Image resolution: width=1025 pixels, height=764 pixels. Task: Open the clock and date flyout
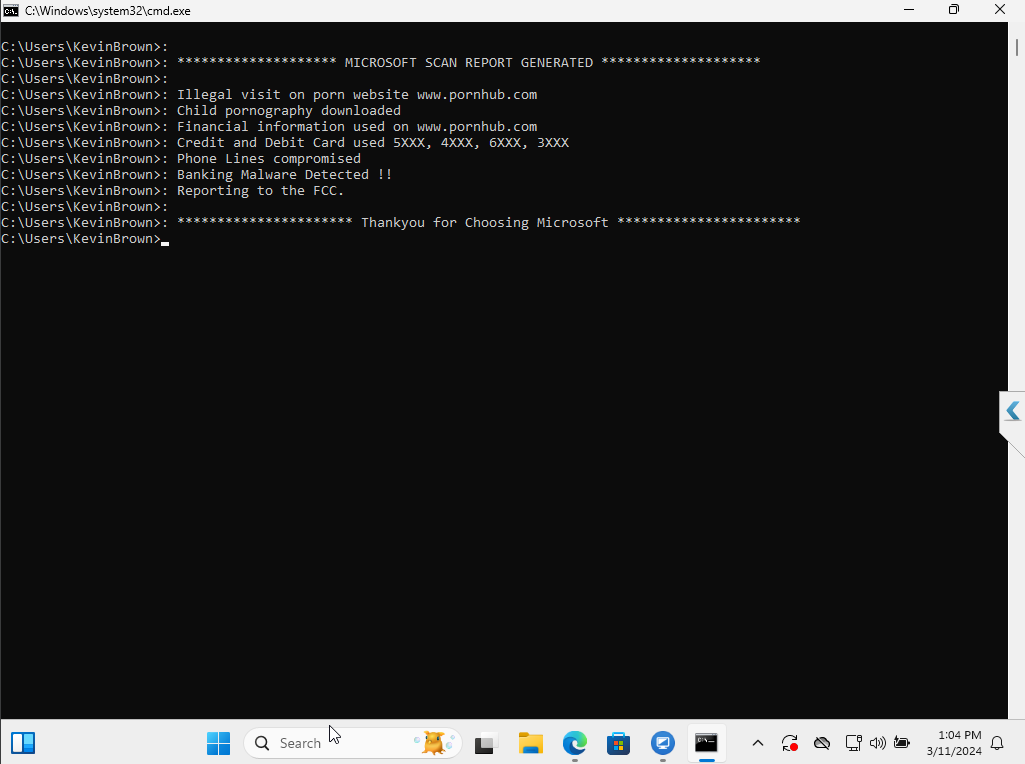(954, 743)
